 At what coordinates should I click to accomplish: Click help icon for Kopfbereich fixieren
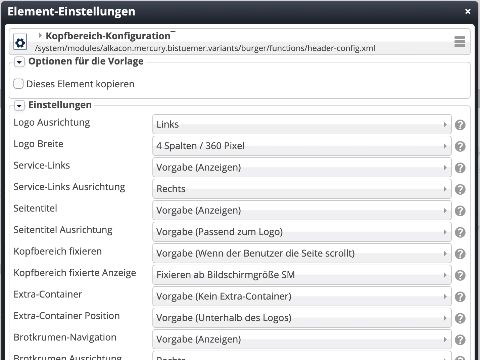point(460,254)
